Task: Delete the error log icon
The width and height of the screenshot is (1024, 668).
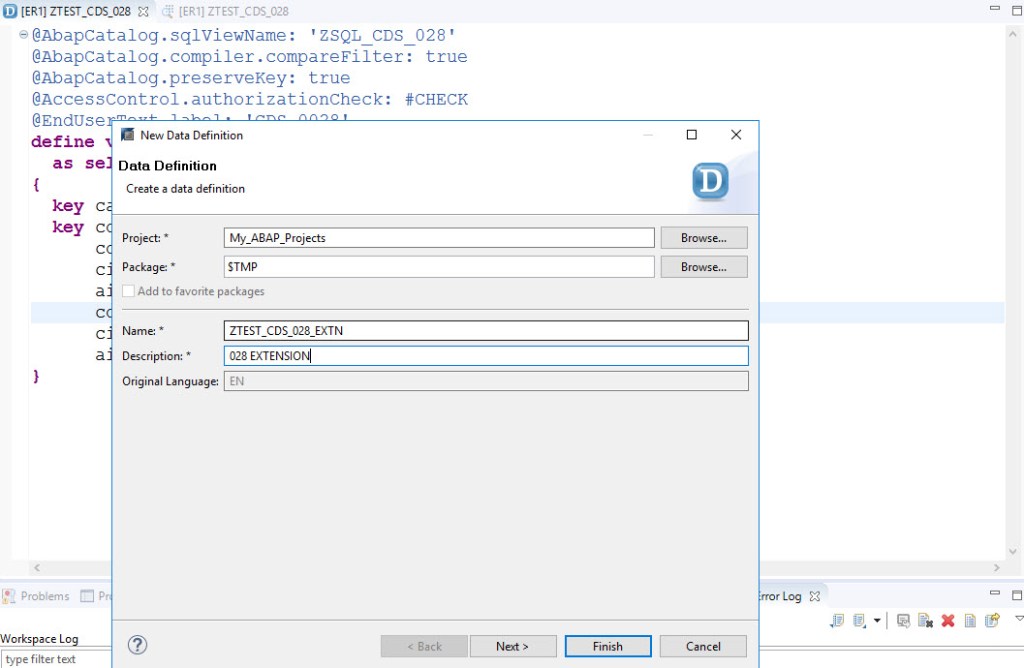Action: coord(925,620)
